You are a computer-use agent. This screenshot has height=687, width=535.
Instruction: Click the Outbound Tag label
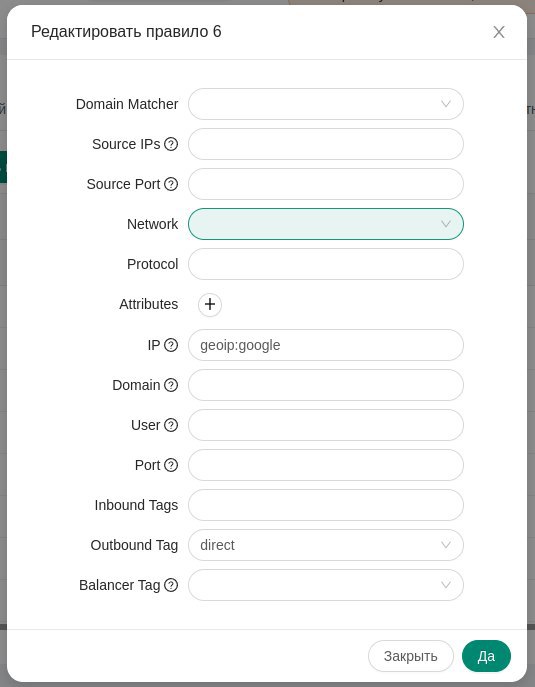[x=134, y=545]
